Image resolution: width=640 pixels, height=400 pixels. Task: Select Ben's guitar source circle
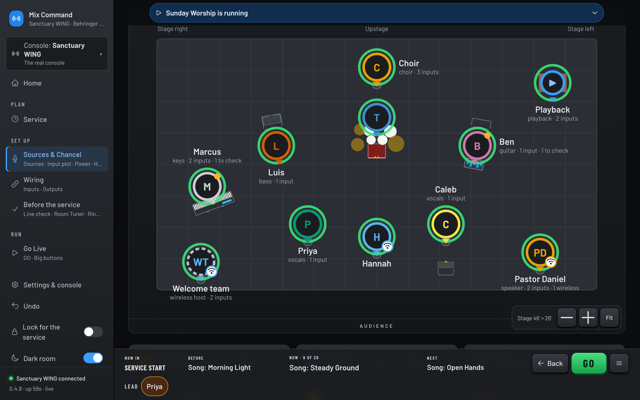[477, 146]
